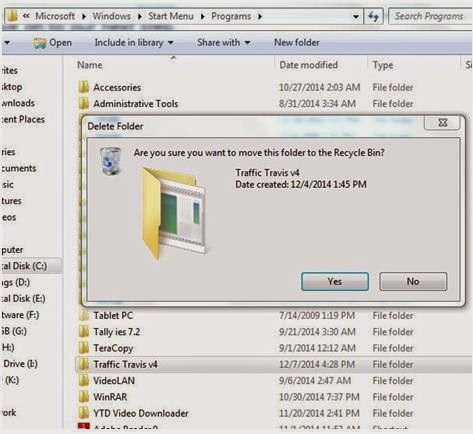Screen dimensions: 473x434
Task: Expand arrow after Start Menu breadcrumb
Action: (x=202, y=16)
